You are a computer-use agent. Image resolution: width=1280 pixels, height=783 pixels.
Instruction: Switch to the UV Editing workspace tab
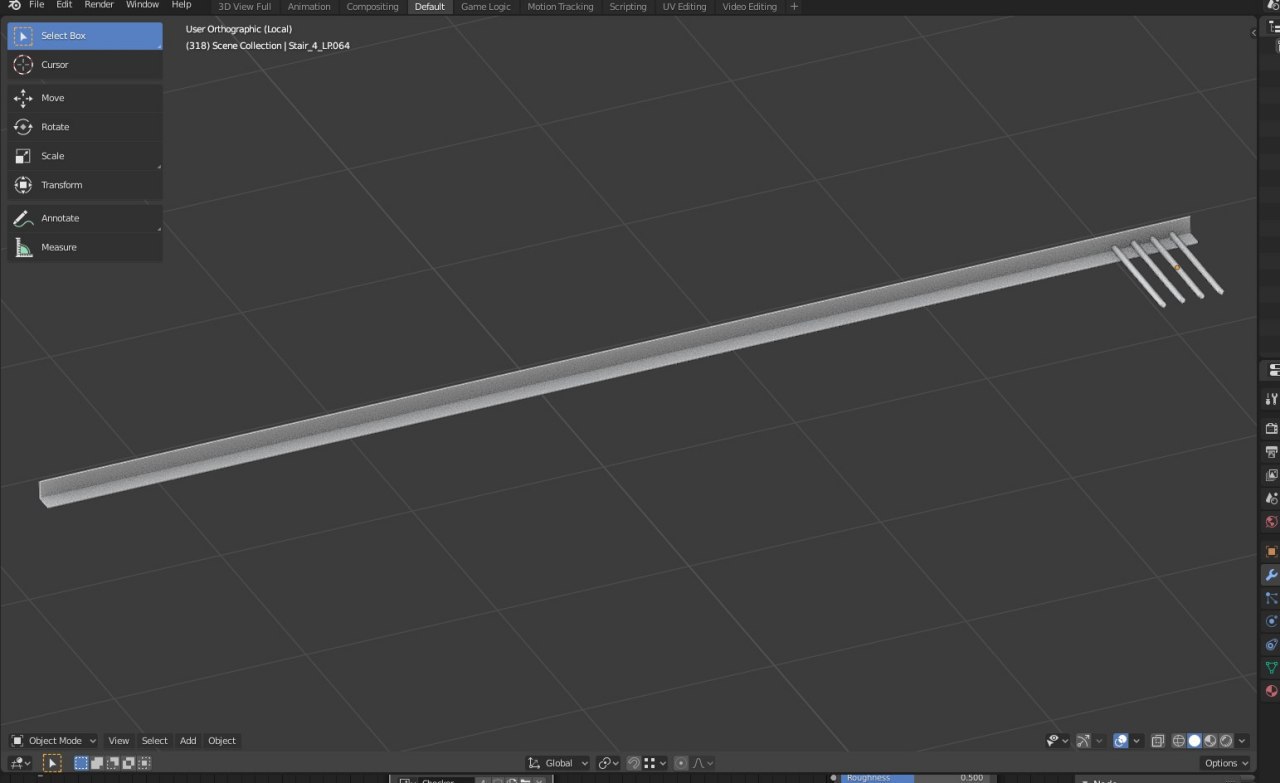pyautogui.click(x=684, y=6)
